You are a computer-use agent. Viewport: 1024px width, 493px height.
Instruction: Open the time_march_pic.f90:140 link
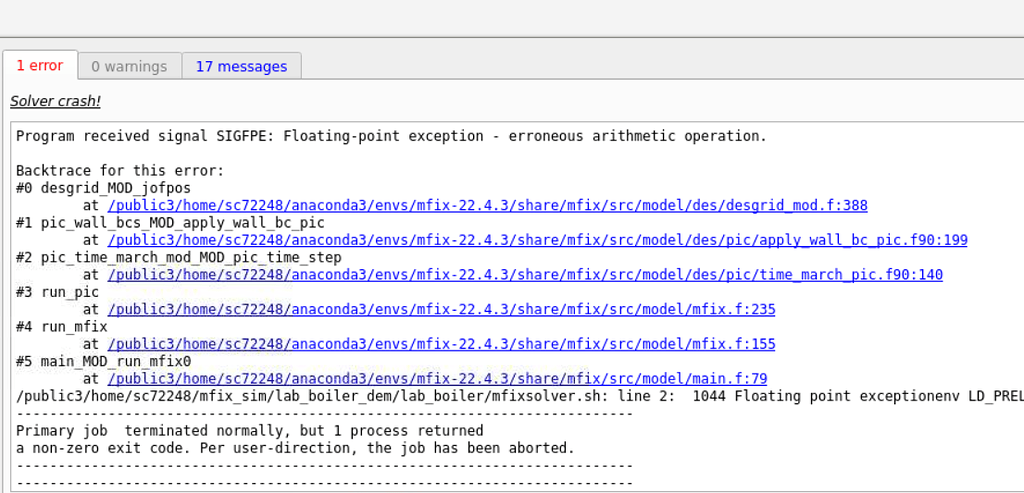[525, 275]
